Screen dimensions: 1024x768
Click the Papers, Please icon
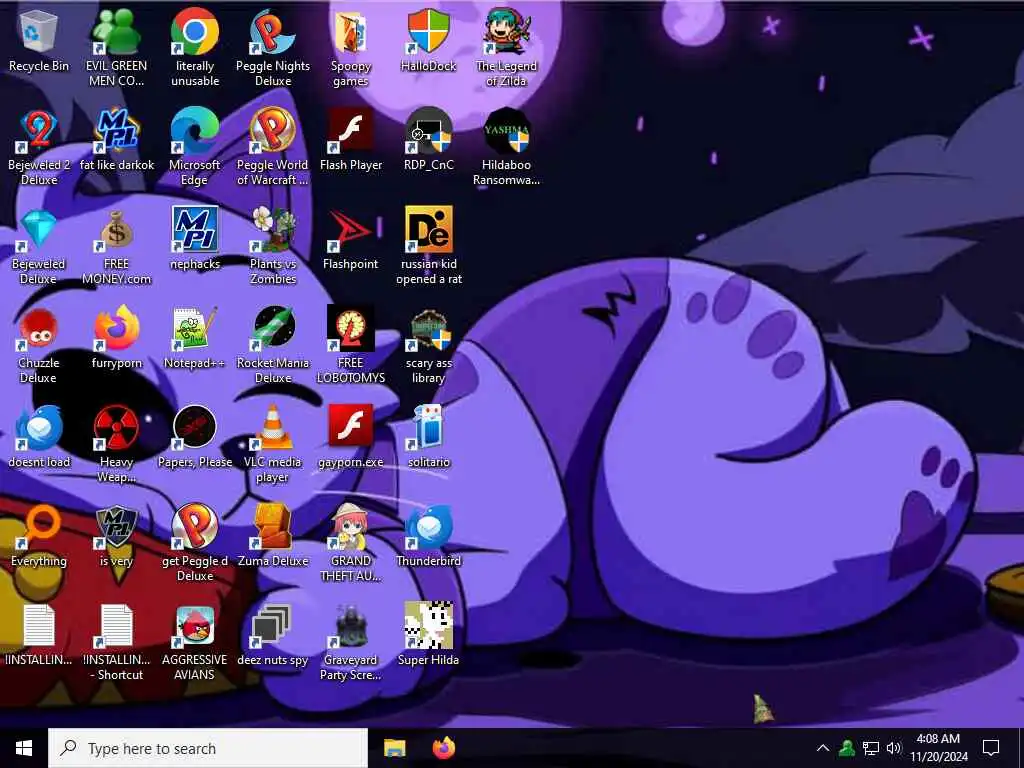point(195,428)
